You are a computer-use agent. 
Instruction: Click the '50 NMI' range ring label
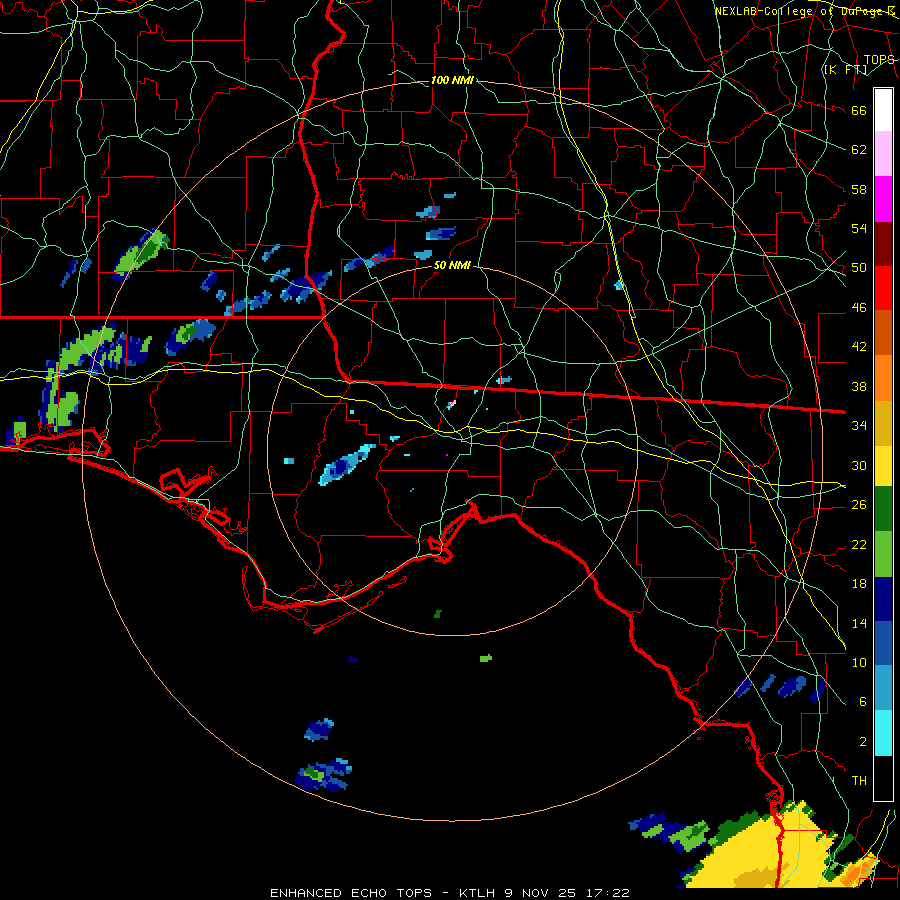(x=452, y=265)
